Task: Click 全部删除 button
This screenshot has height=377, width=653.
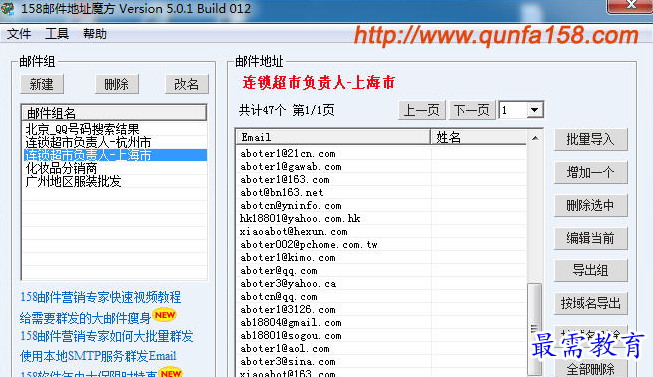Action: point(591,368)
